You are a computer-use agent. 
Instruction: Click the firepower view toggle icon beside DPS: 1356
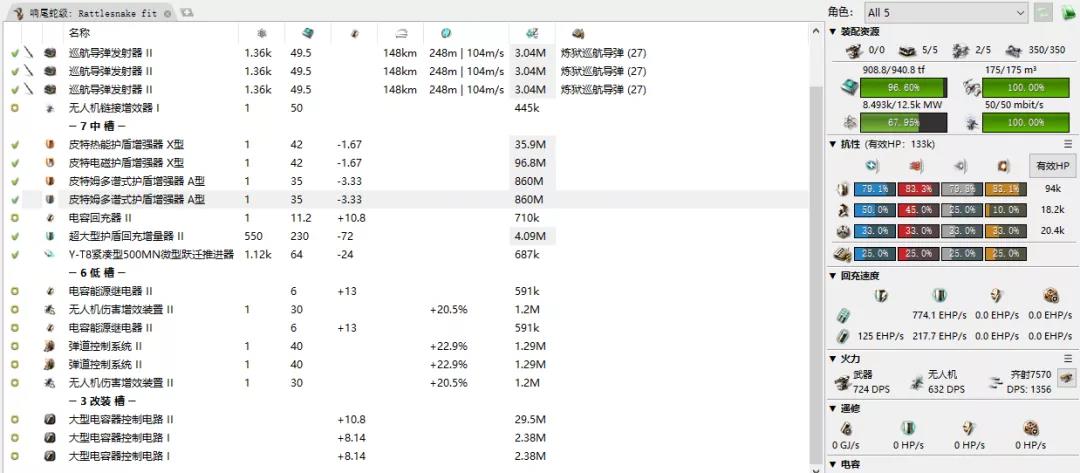point(1065,380)
